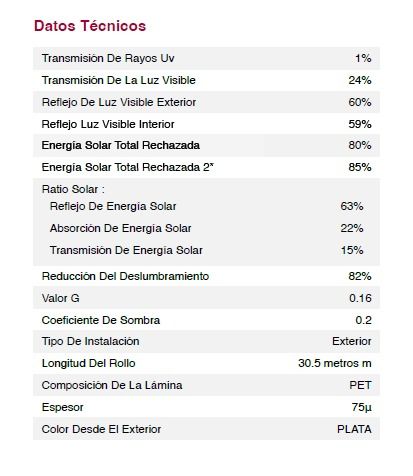This screenshot has width=413, height=476.
Task: Select the Coeficiente De Sombra row
Action: 206,320
